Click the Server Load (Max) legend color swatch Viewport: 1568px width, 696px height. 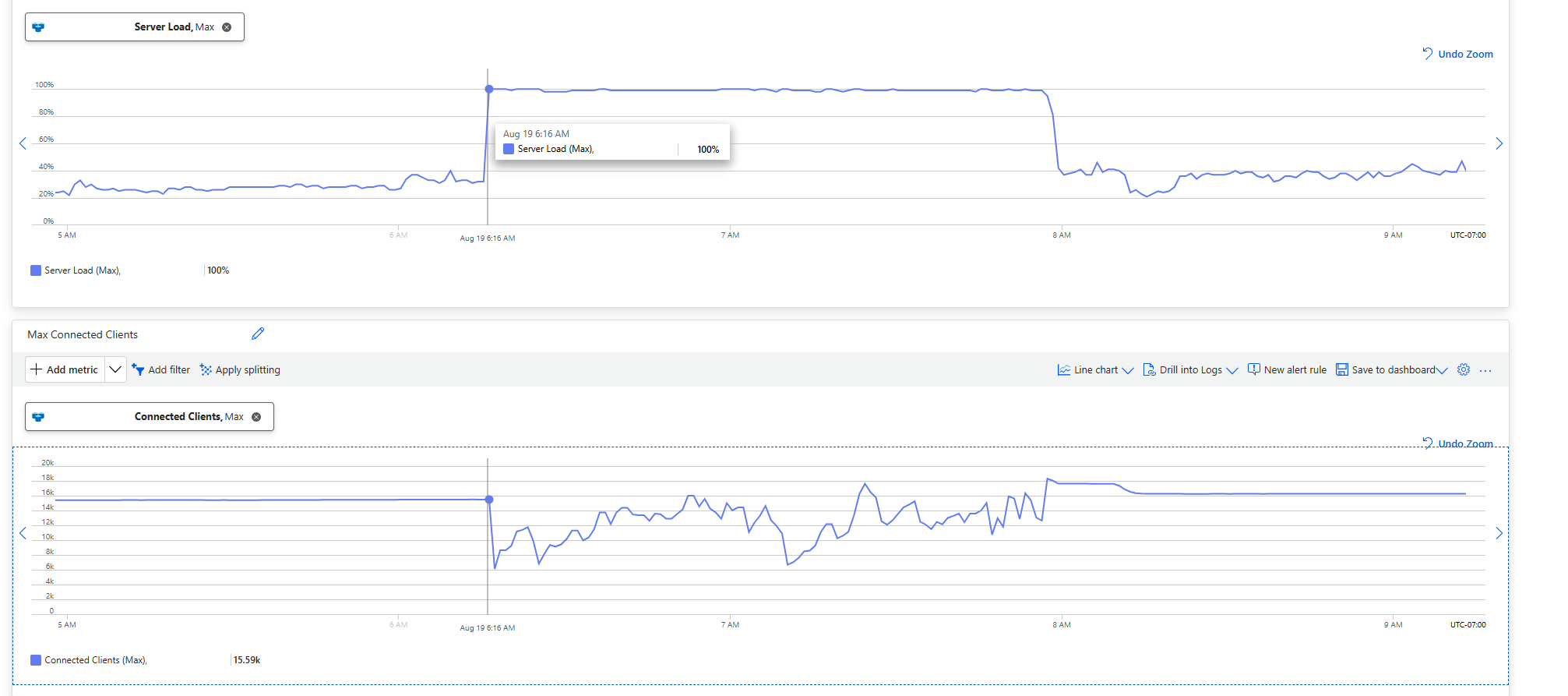(x=36, y=270)
